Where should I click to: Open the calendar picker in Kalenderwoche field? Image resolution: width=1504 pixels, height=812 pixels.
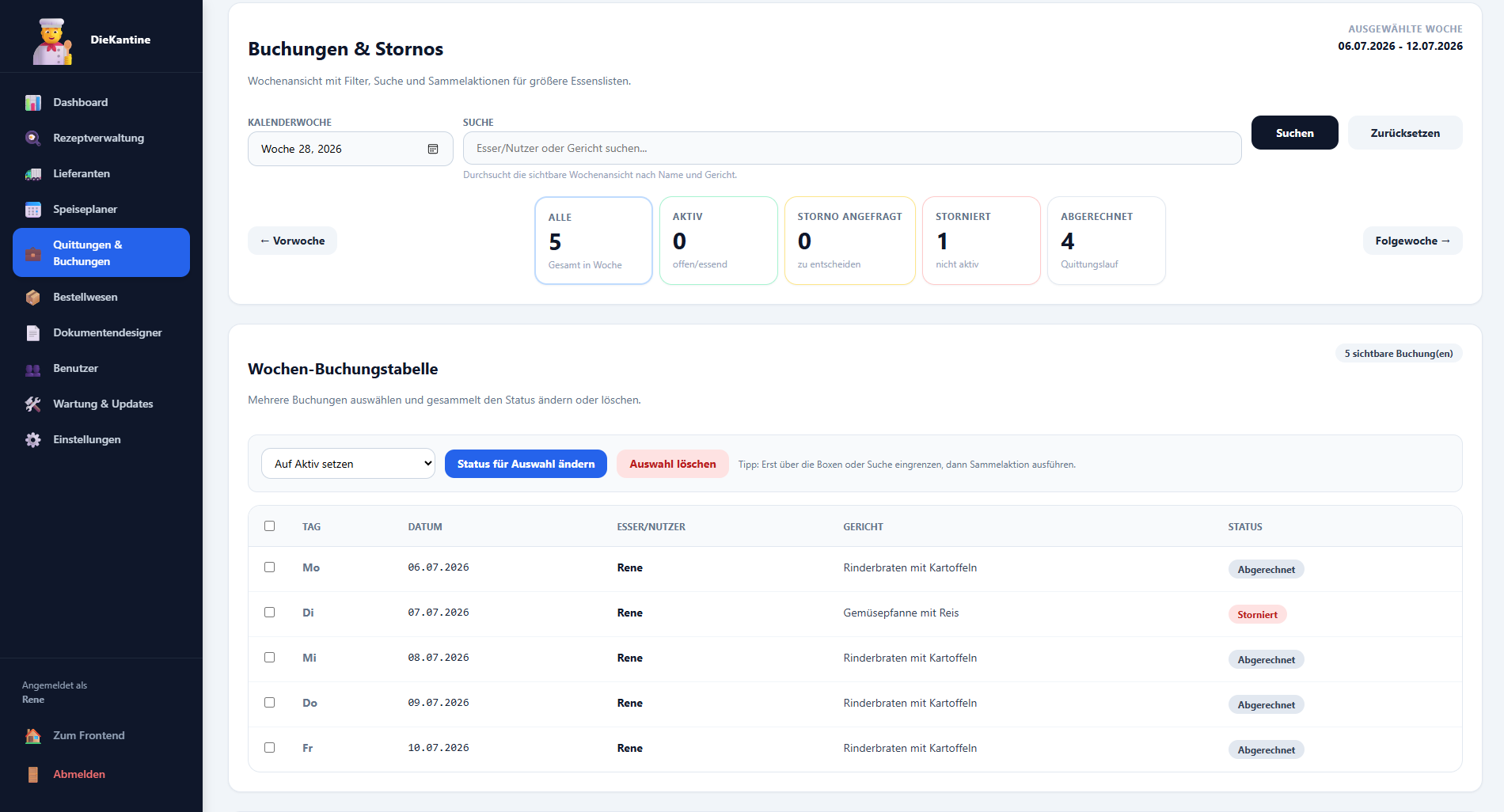click(x=433, y=149)
